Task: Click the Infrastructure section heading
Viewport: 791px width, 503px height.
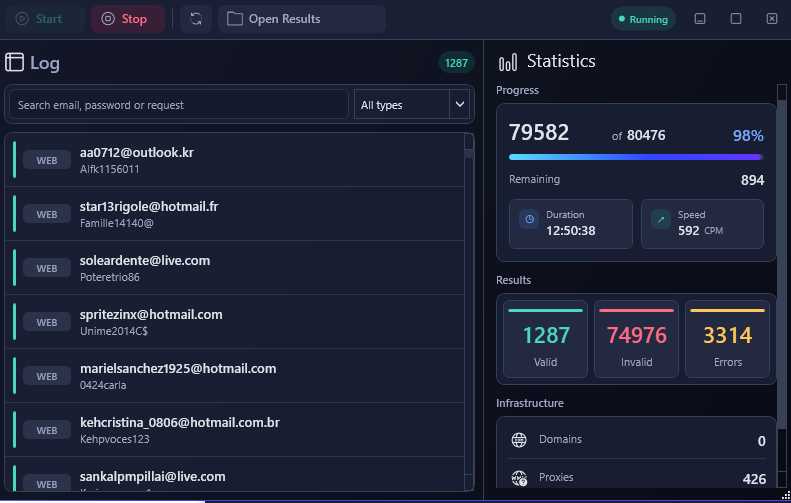Action: tap(530, 403)
